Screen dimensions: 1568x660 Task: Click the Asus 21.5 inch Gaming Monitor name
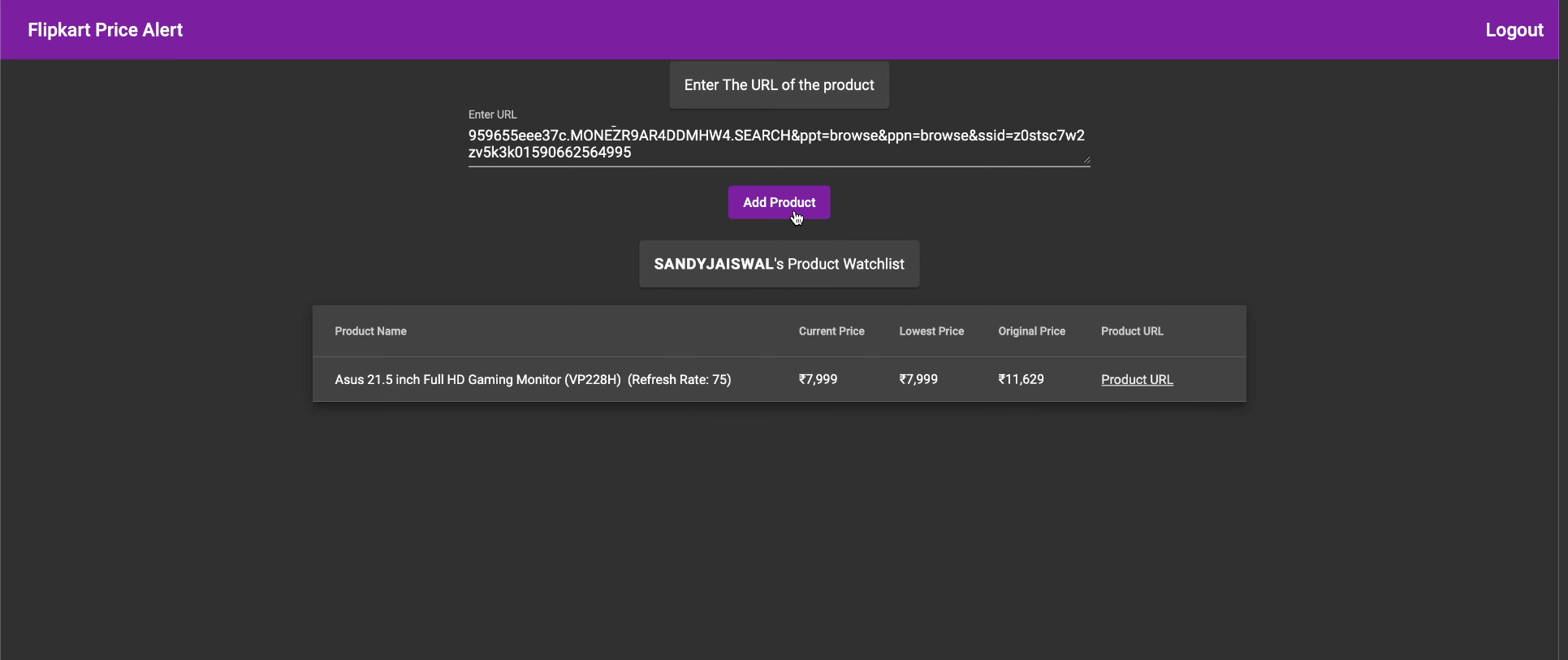(x=533, y=379)
